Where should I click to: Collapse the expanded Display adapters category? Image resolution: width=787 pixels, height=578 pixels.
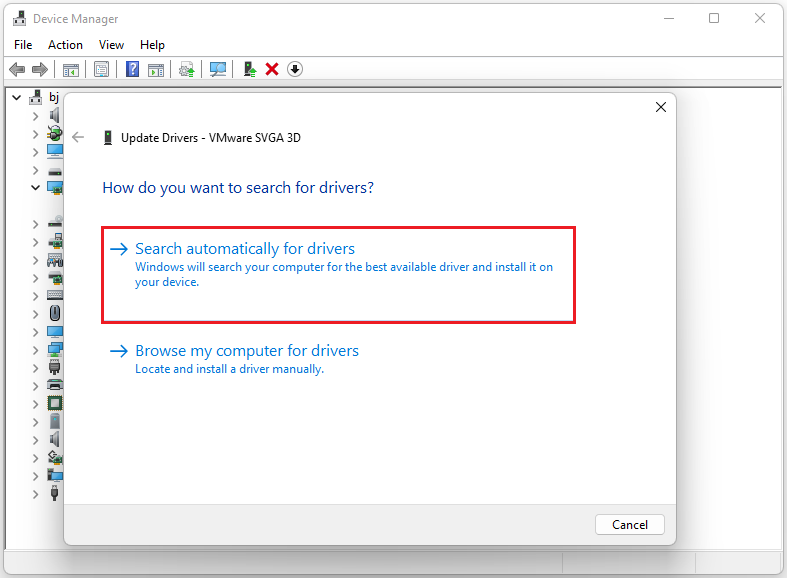pos(35,187)
